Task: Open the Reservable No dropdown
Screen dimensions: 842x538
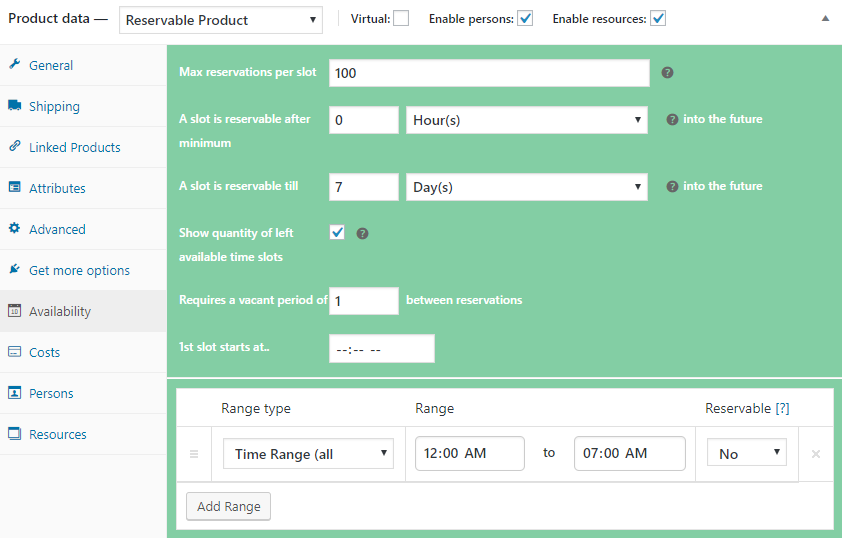Action: 746,454
